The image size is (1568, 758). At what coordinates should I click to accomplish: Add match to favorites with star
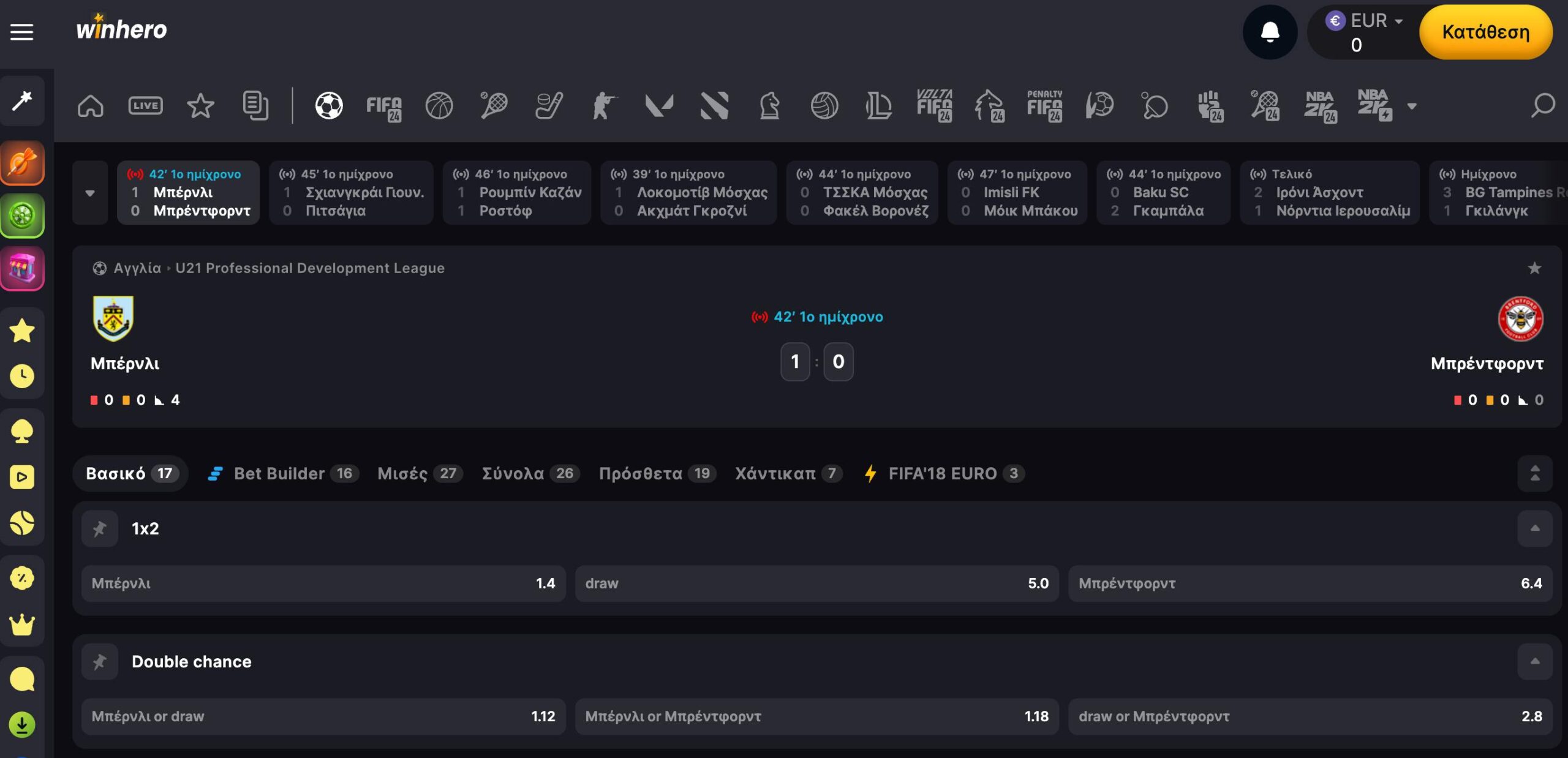1534,268
